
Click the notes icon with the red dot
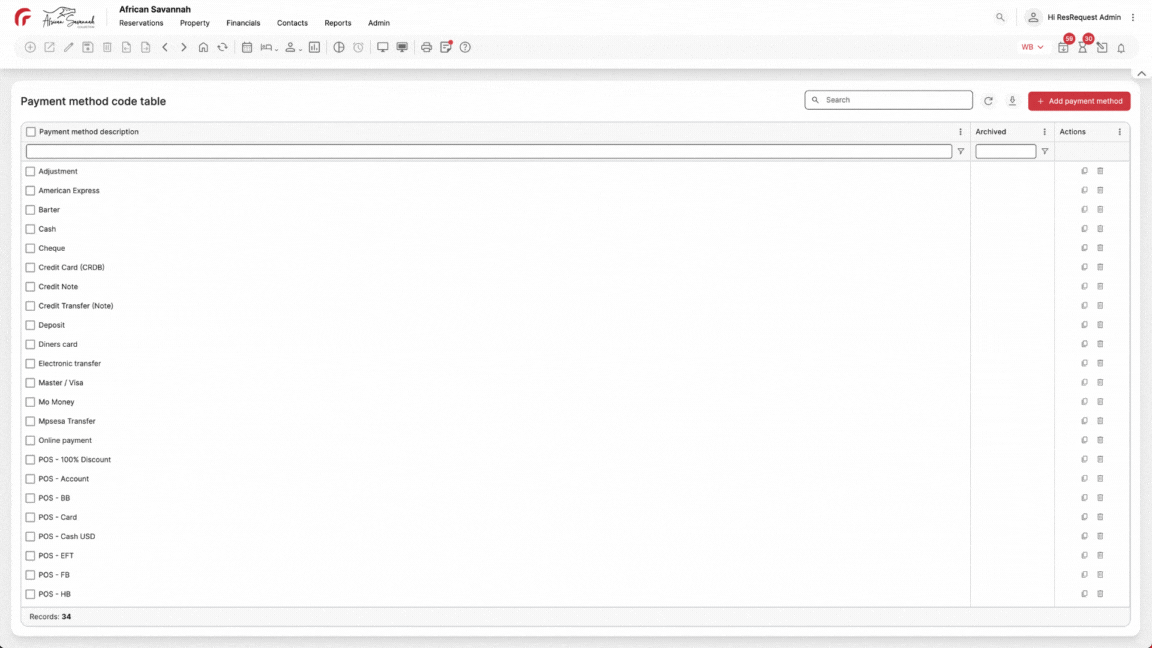click(x=446, y=47)
